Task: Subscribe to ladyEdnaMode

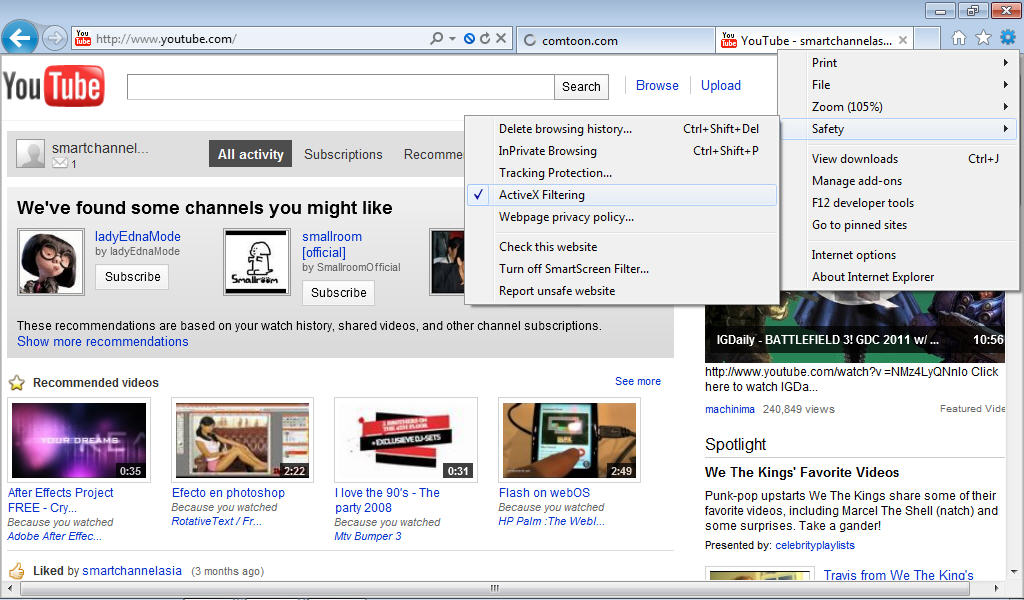Action: [x=133, y=277]
